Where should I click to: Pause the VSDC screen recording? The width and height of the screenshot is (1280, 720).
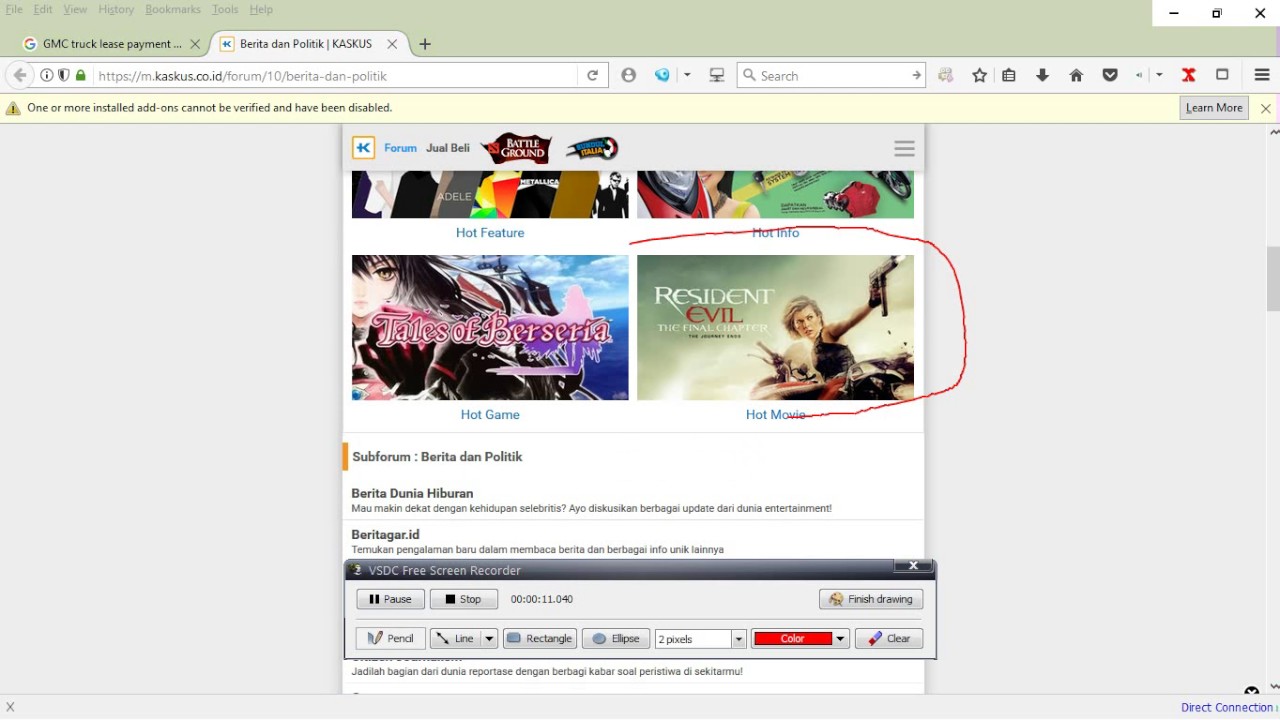click(390, 599)
